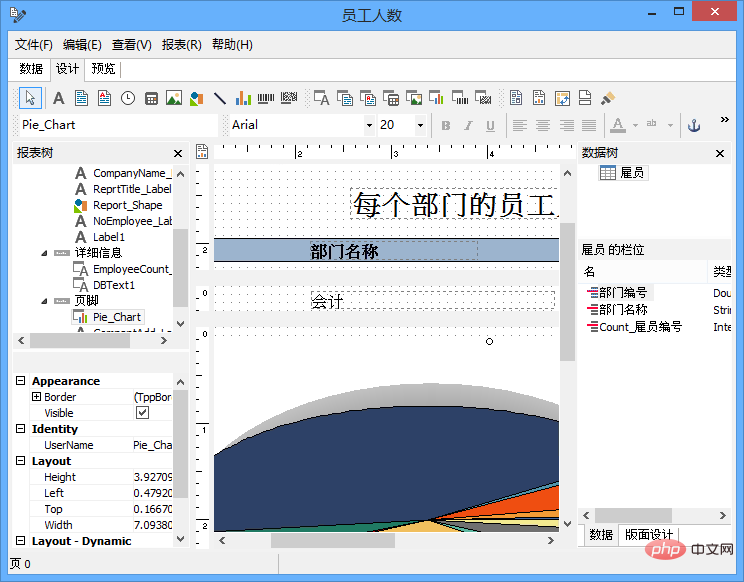The image size is (744, 582).
Task: Open the 文件(F) menu
Action: [34, 45]
